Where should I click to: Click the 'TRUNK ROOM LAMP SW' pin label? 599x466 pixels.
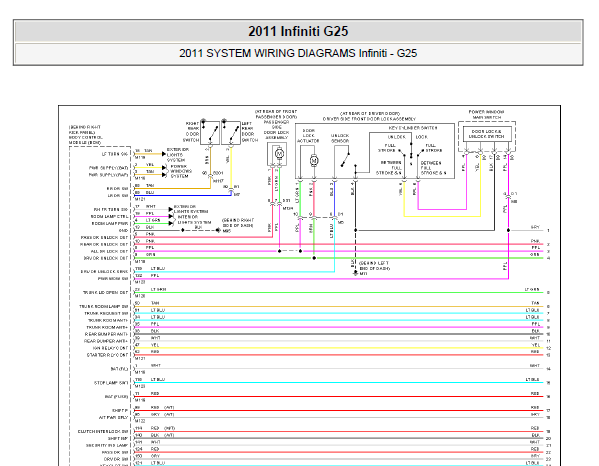(104, 306)
